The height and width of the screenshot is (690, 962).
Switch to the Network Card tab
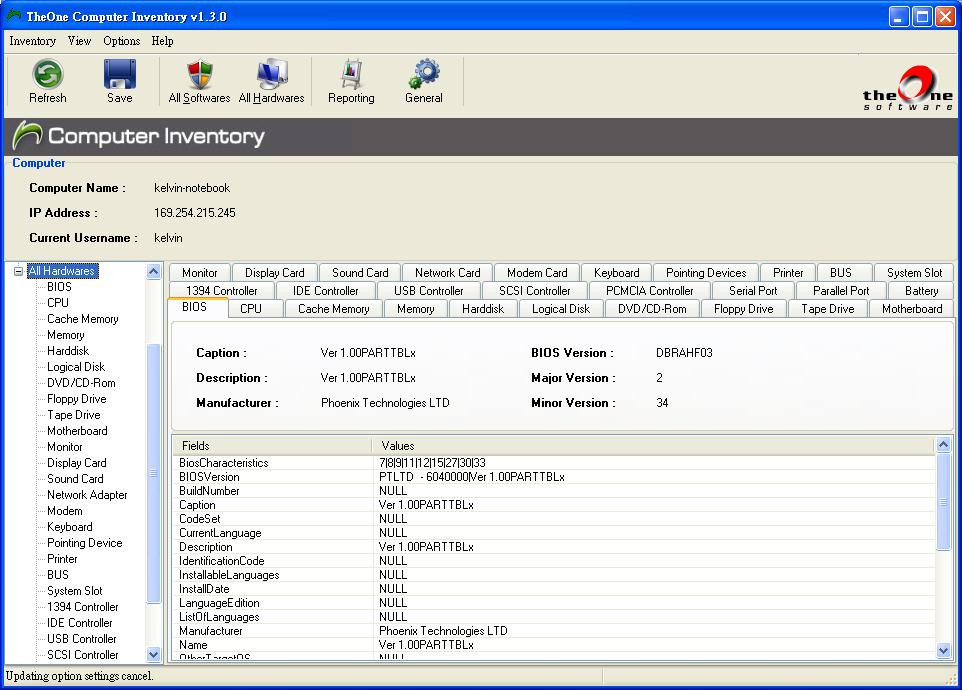[447, 273]
